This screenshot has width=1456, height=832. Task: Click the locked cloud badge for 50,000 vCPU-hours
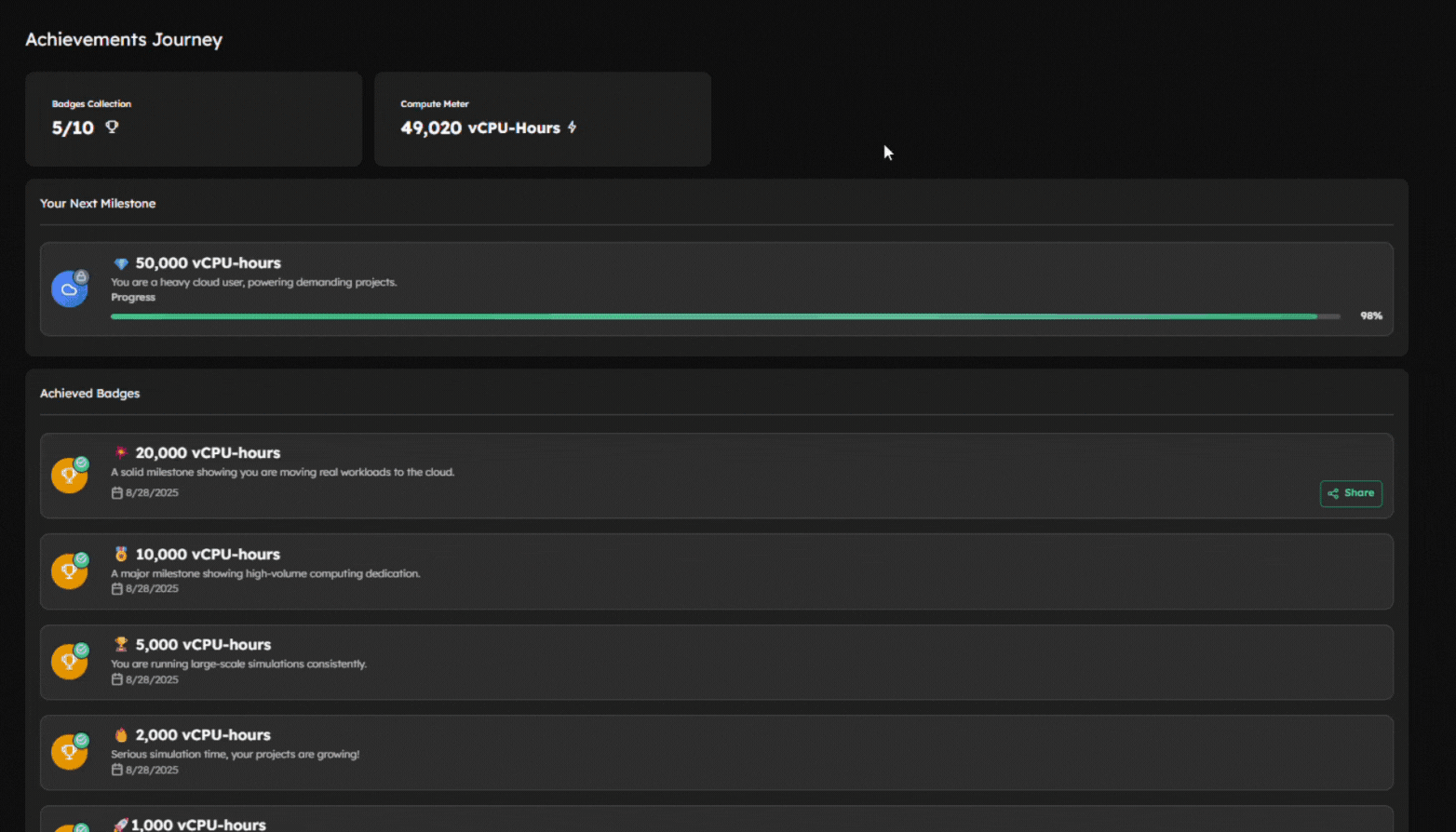pyautogui.click(x=70, y=289)
